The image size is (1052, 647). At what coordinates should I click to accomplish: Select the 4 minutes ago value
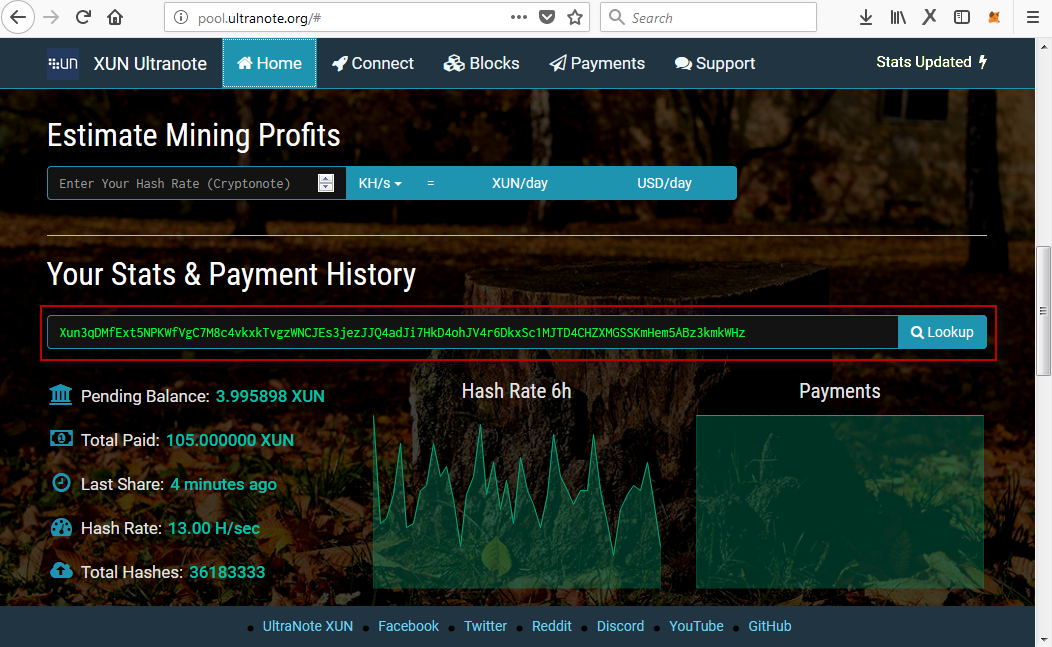(x=223, y=485)
